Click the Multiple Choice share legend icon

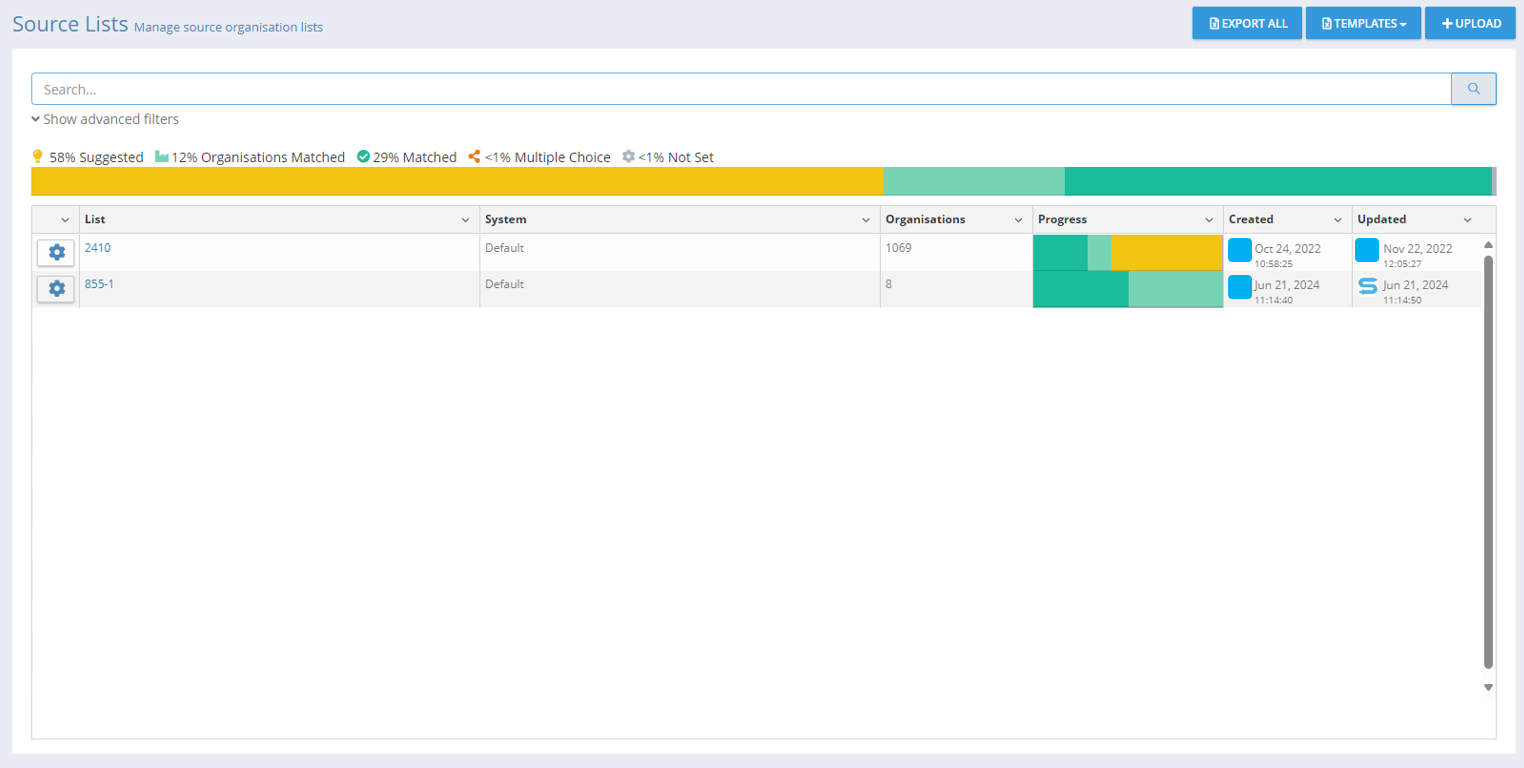475,157
